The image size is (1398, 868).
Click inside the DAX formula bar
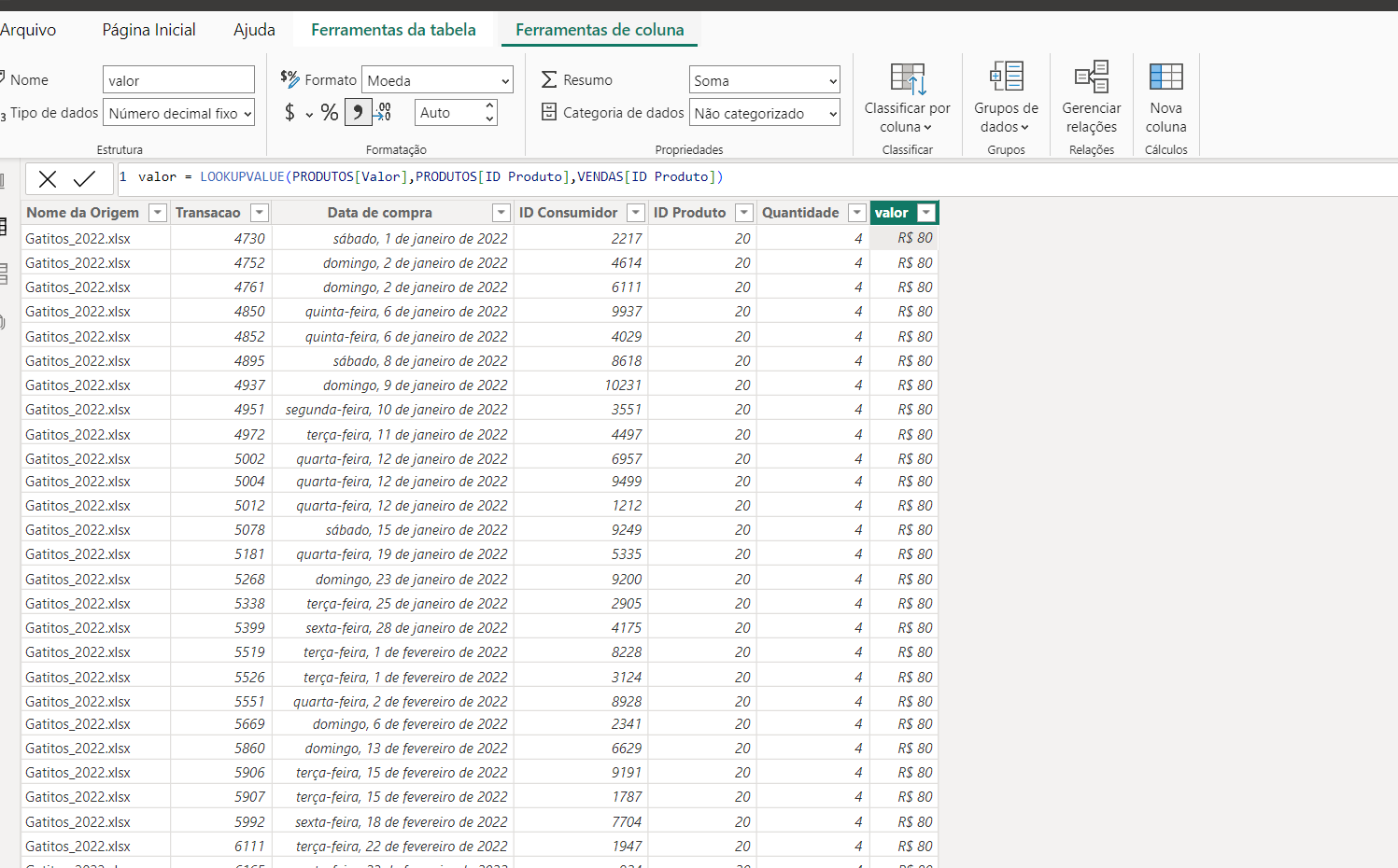pyautogui.click(x=756, y=177)
